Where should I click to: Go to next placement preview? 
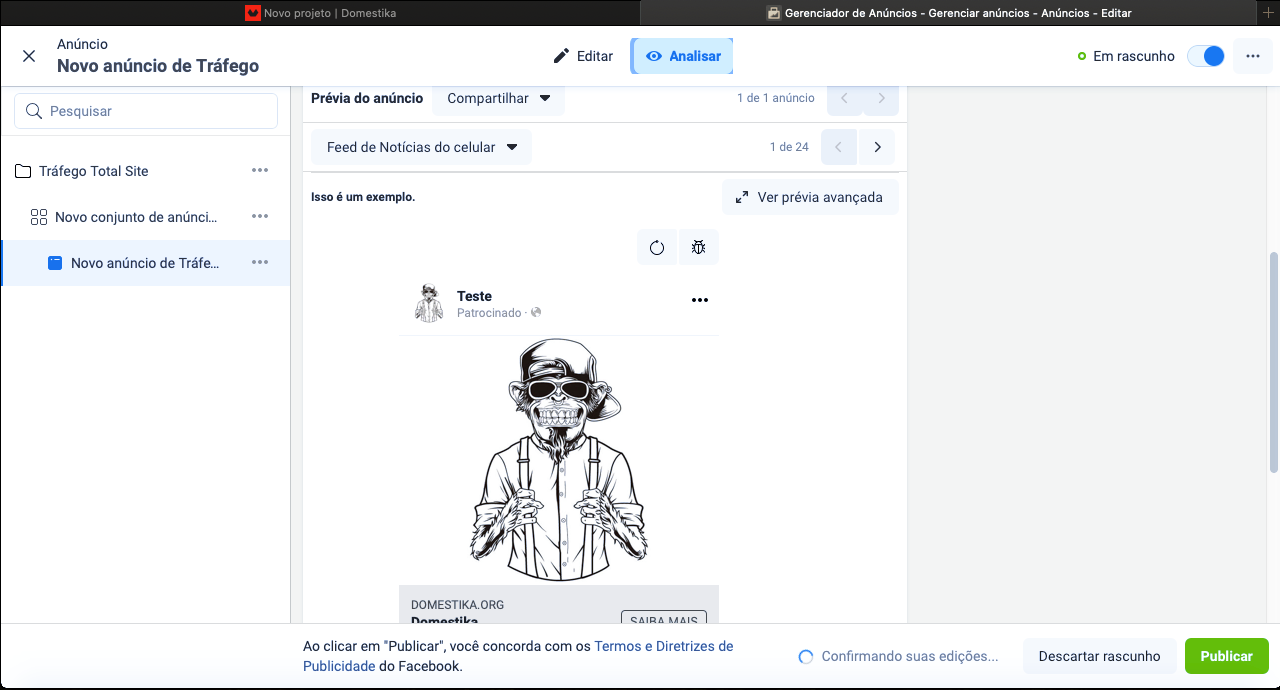(x=877, y=147)
